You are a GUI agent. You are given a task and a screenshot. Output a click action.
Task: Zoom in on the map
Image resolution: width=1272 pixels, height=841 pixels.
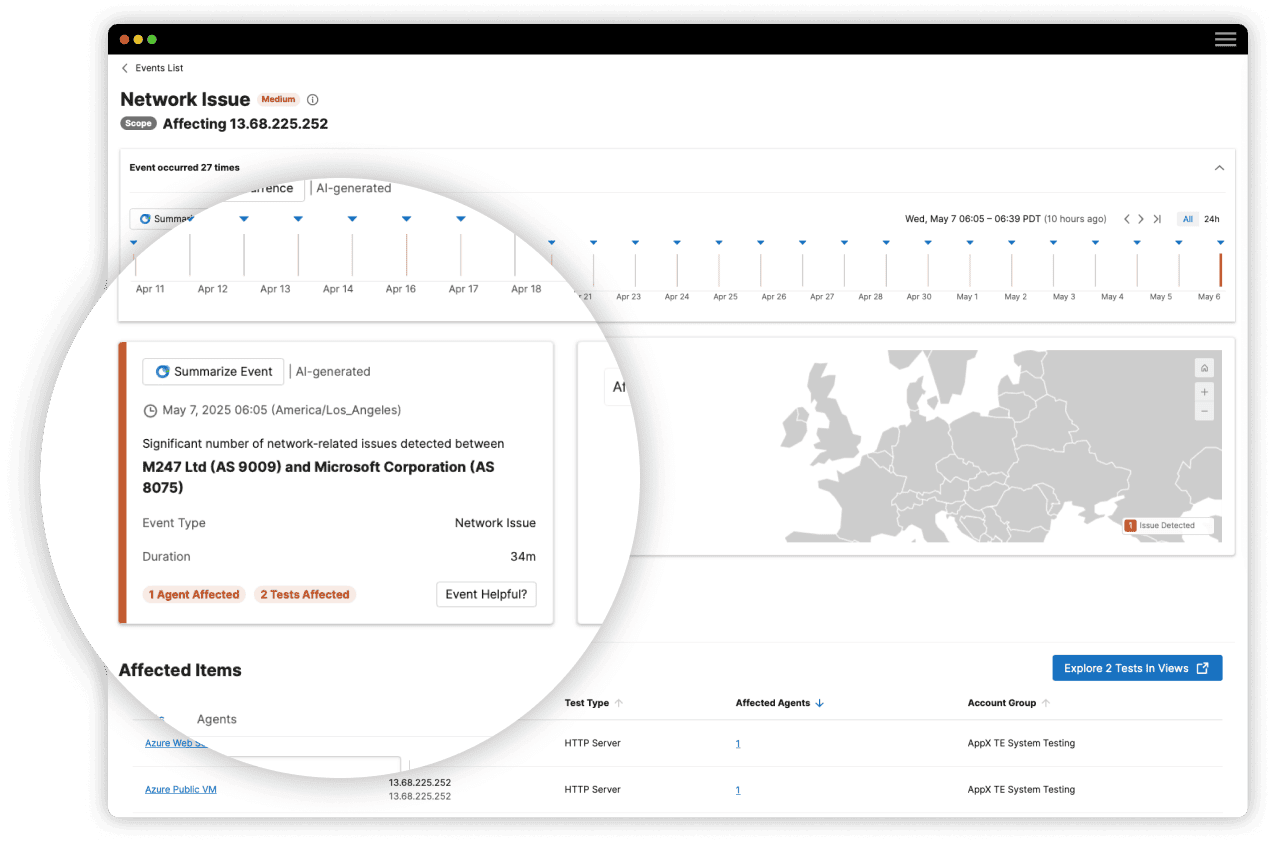click(1205, 392)
